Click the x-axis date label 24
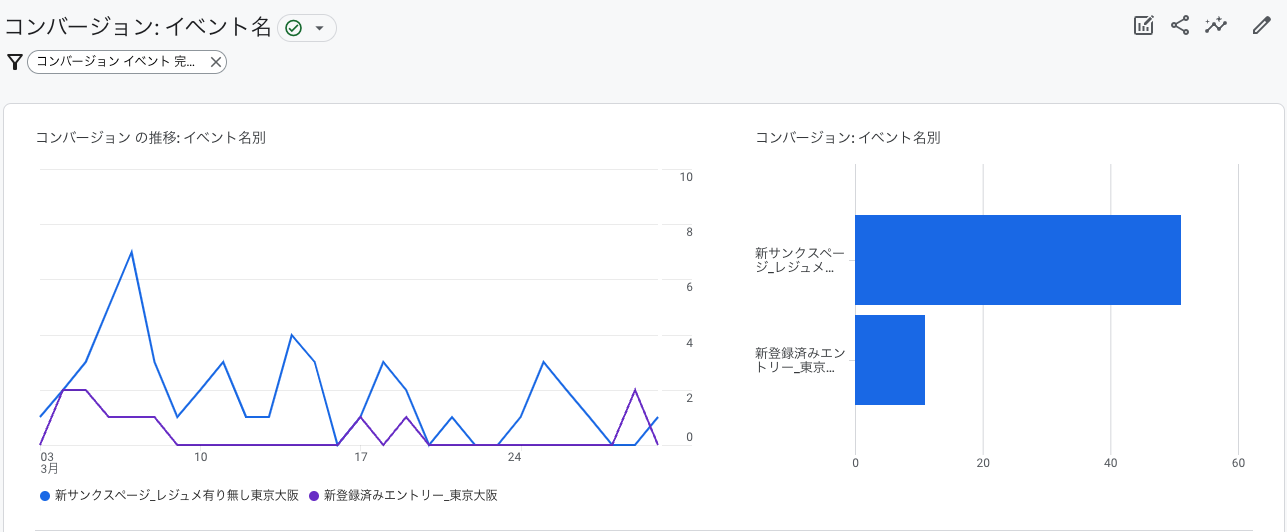 (515, 457)
